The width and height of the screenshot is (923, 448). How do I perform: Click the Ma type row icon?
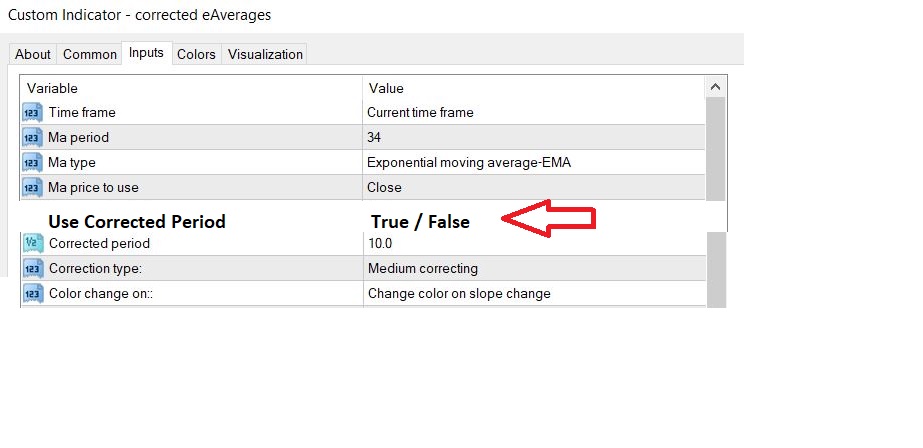[x=31, y=162]
